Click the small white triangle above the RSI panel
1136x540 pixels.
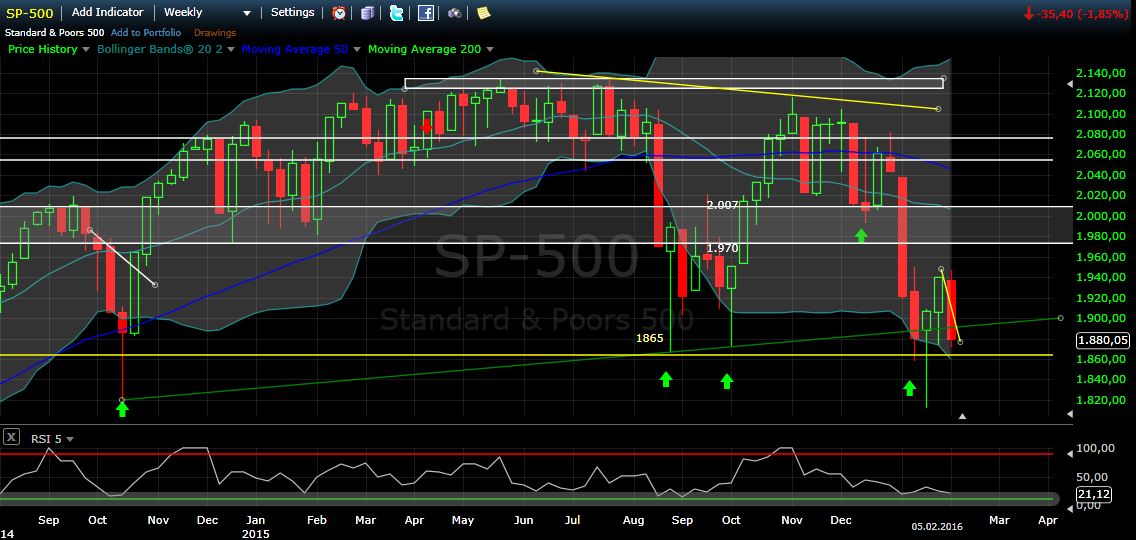pos(962,415)
